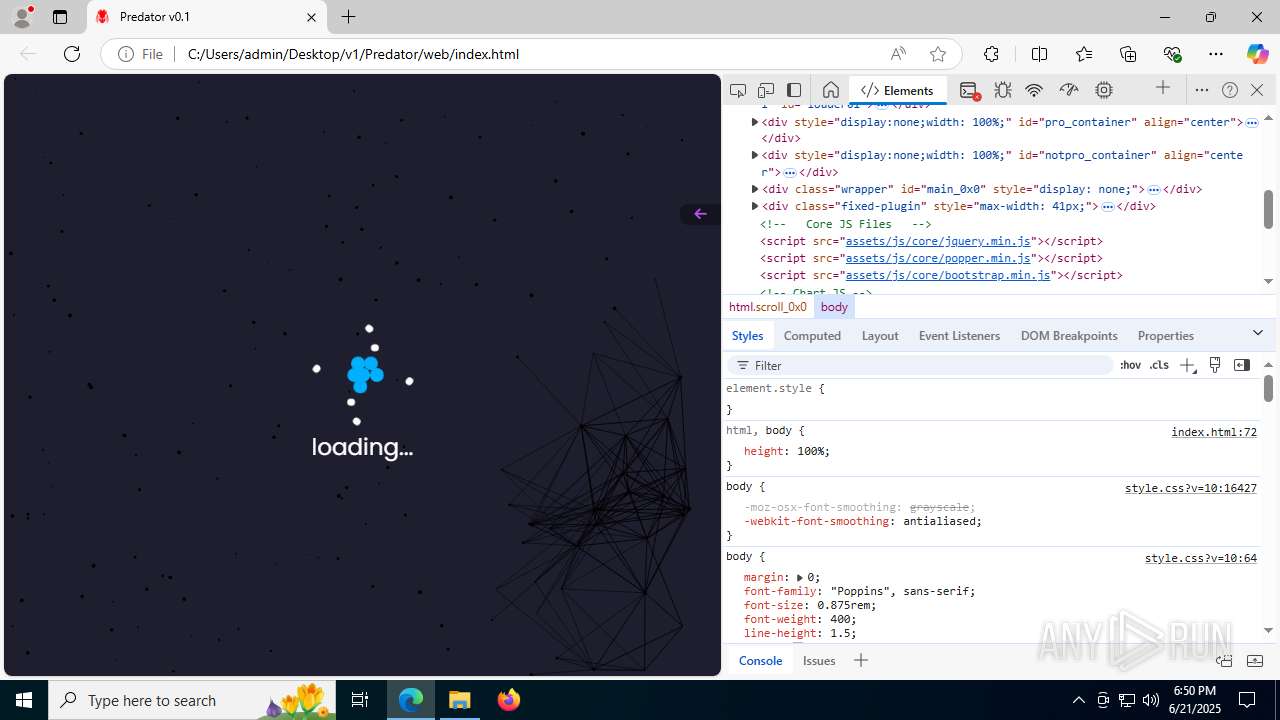Open the Issues drawer tab

[x=819, y=660]
